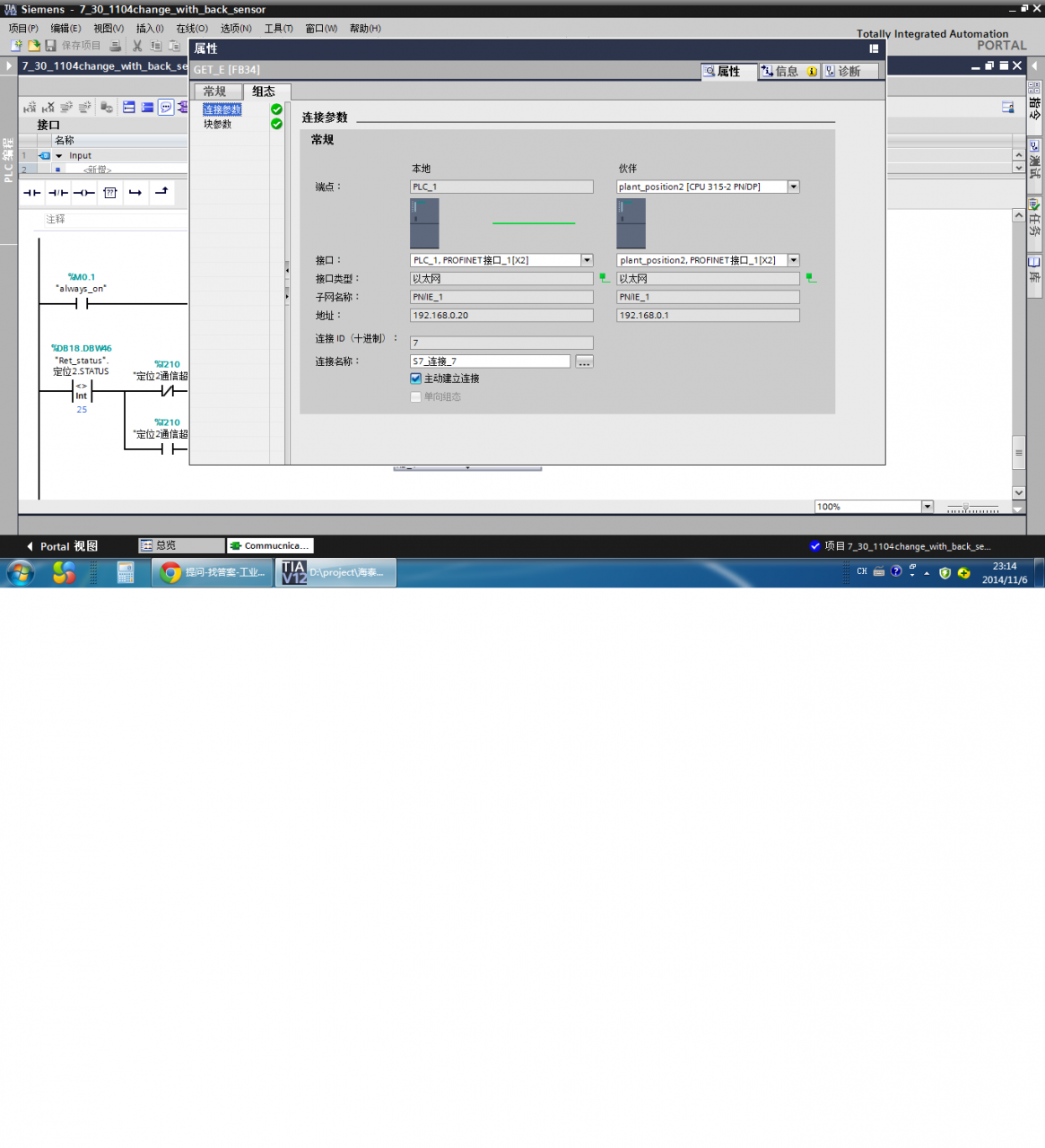Select 块参数 in the navigation list

pyautogui.click(x=218, y=124)
